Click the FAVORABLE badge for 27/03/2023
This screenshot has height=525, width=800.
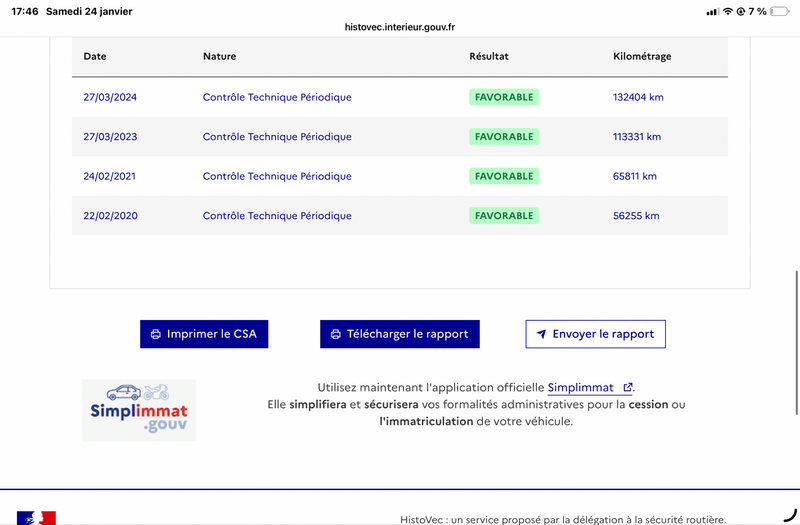pos(504,137)
